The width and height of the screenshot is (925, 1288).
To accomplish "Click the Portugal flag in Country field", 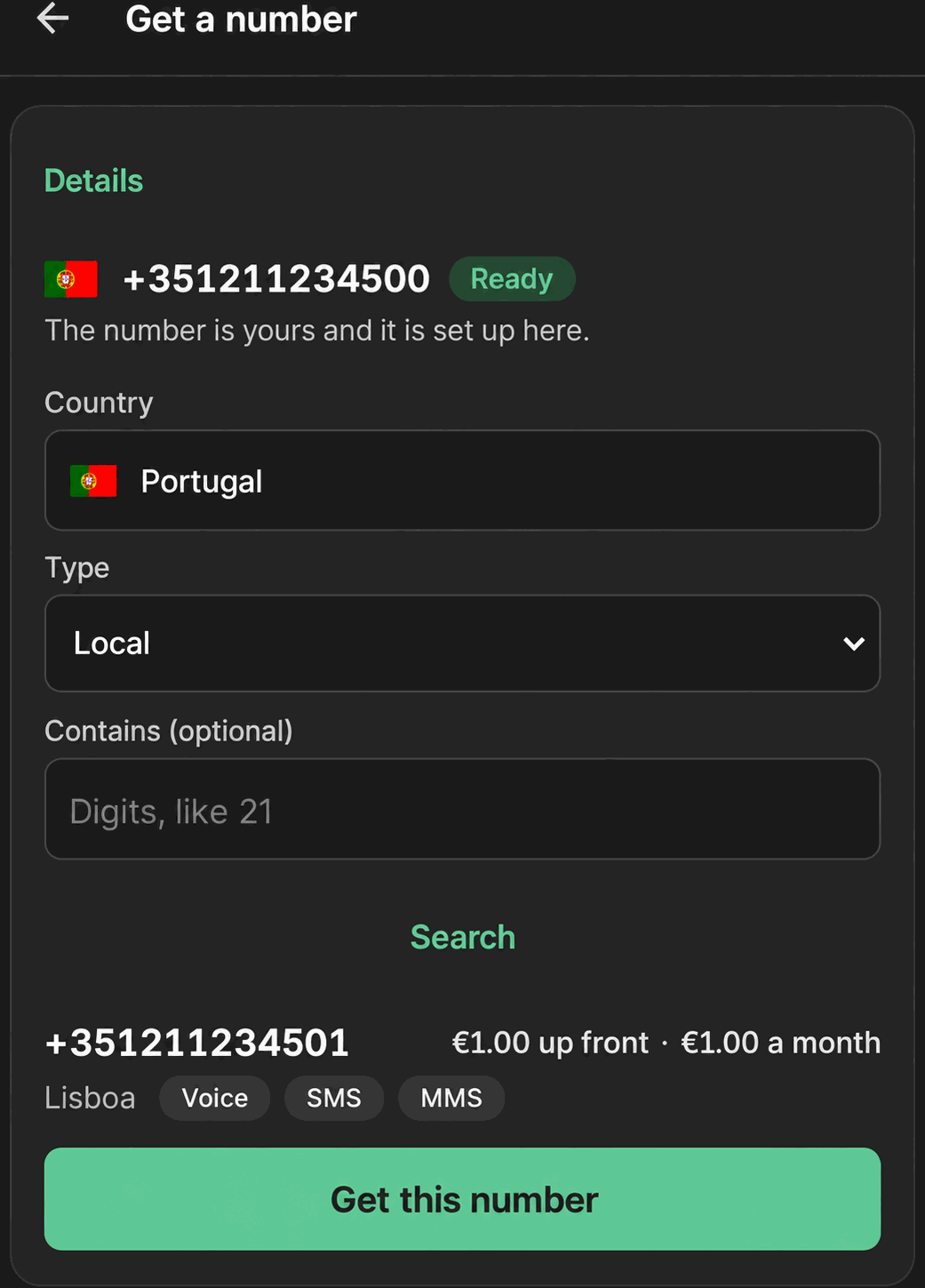I will (93, 481).
